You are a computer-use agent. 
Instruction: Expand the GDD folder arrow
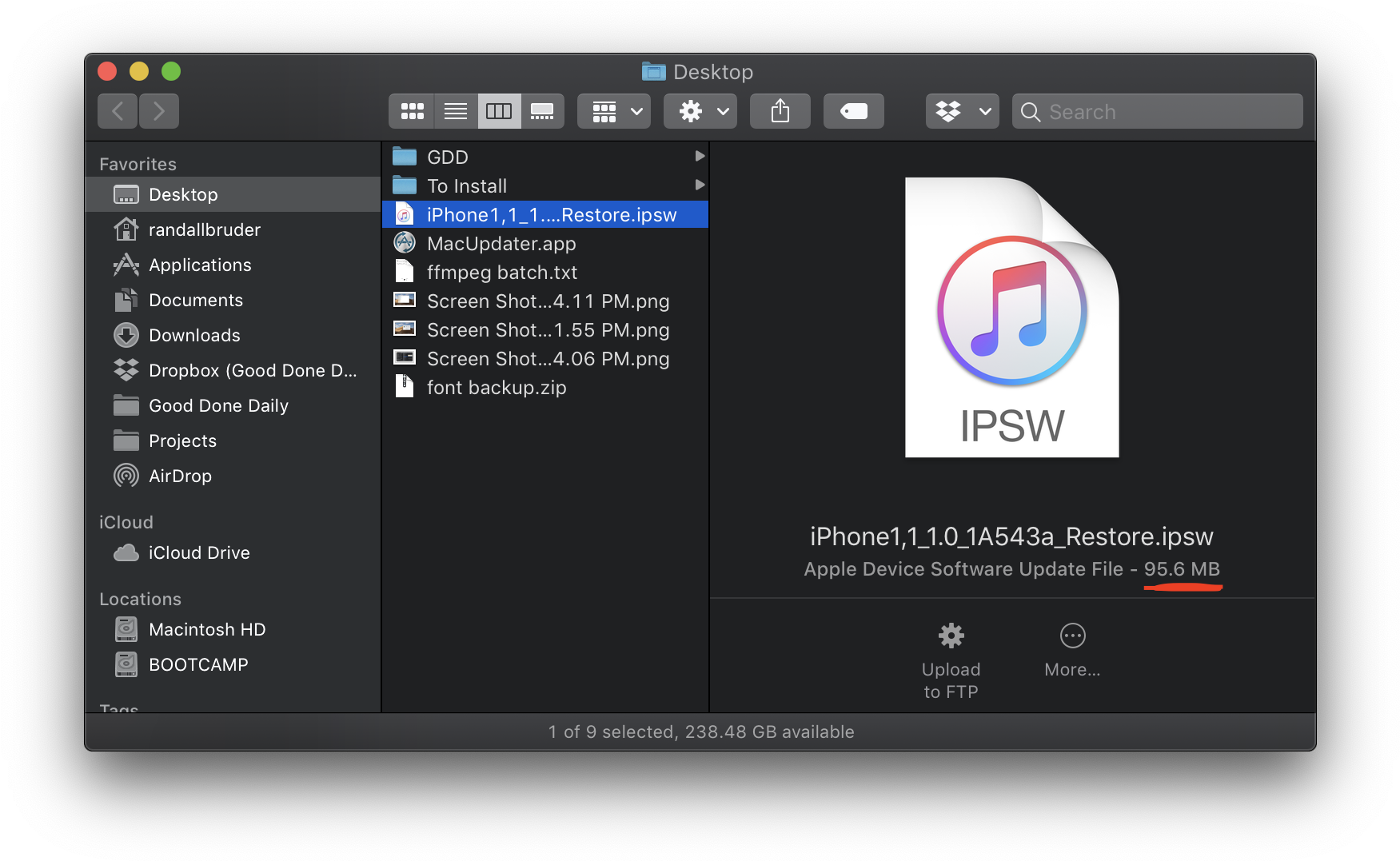(x=700, y=157)
